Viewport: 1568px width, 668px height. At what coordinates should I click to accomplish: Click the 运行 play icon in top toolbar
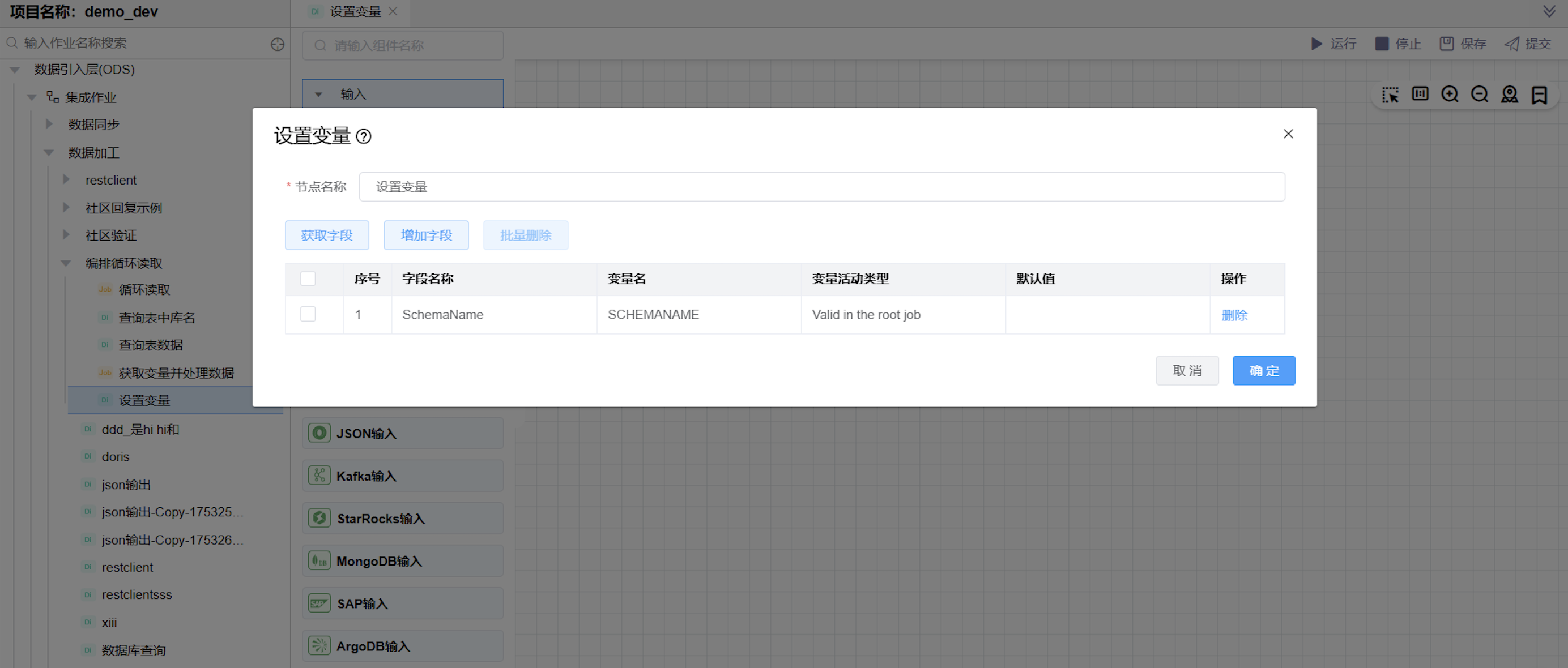[1316, 44]
